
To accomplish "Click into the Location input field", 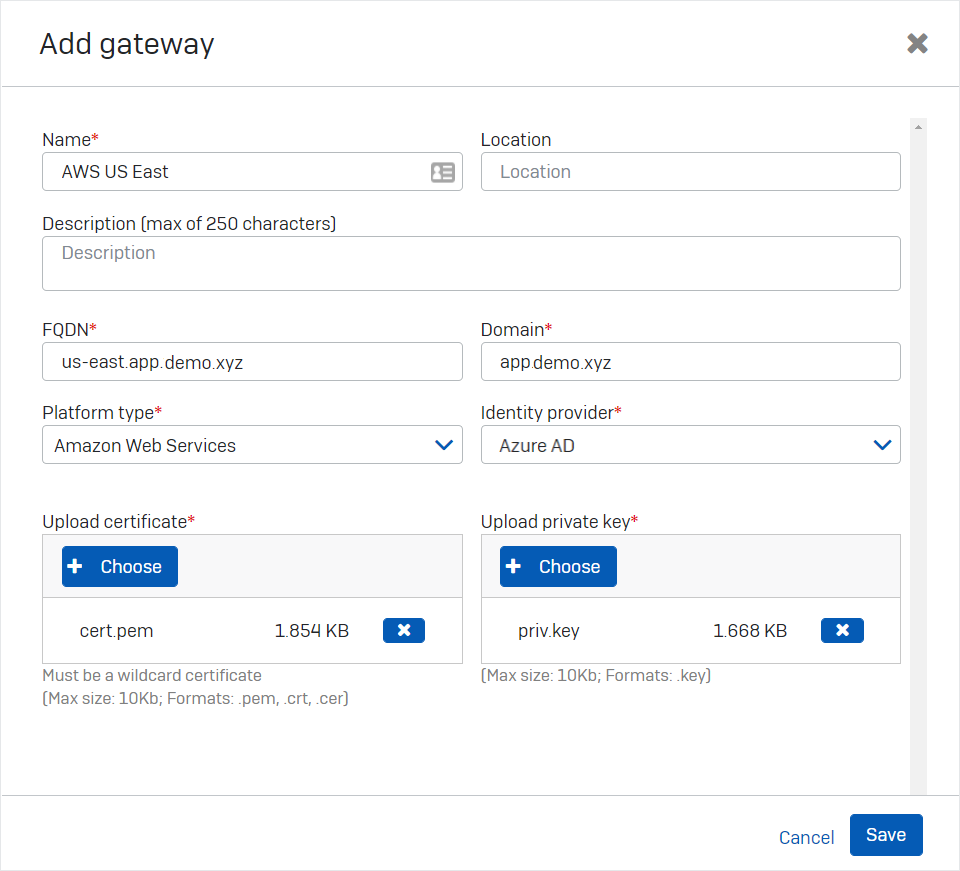I will [690, 172].
